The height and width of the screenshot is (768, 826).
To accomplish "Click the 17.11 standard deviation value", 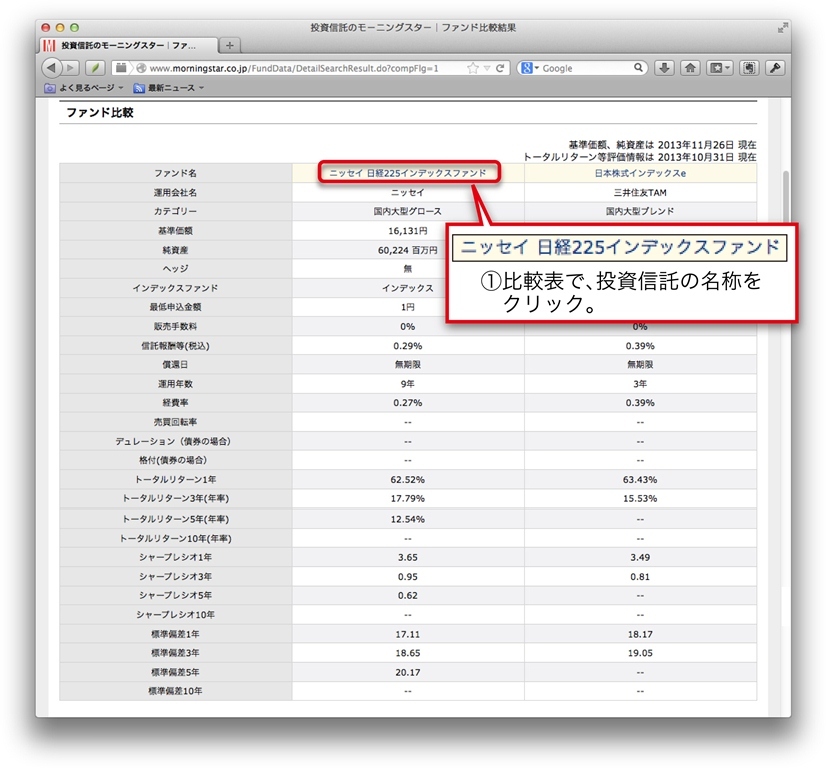I will [408, 634].
